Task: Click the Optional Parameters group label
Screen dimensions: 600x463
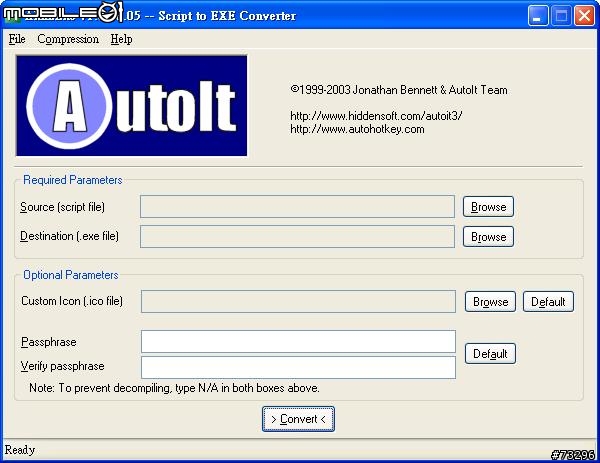Action: 70,275
